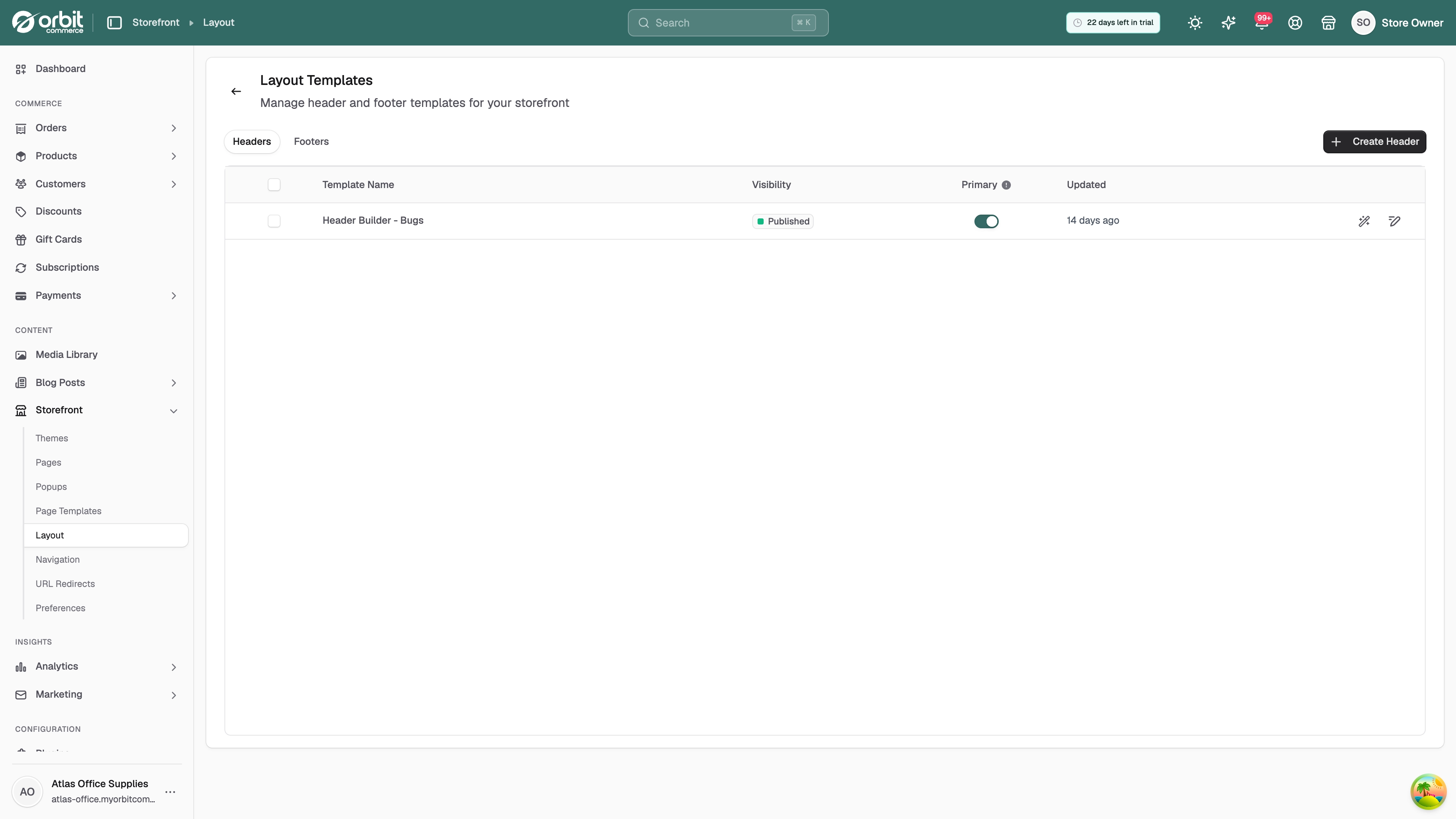
Task: Click the edit pencil icon for Header Builder
Action: tap(1395, 221)
